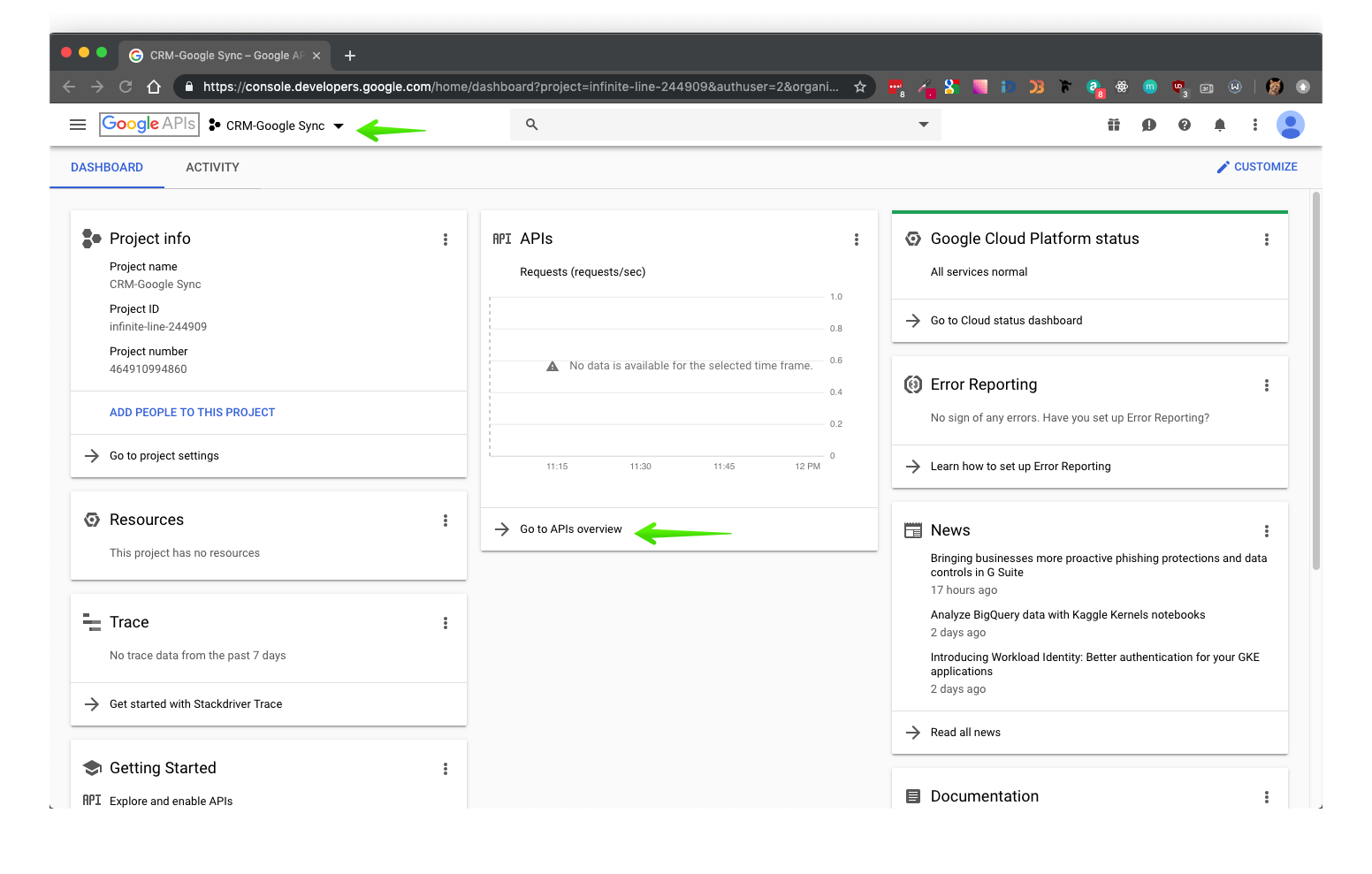Bookmark this page with the star icon
Image resolution: width=1372 pixels, height=874 pixels.
[860, 87]
